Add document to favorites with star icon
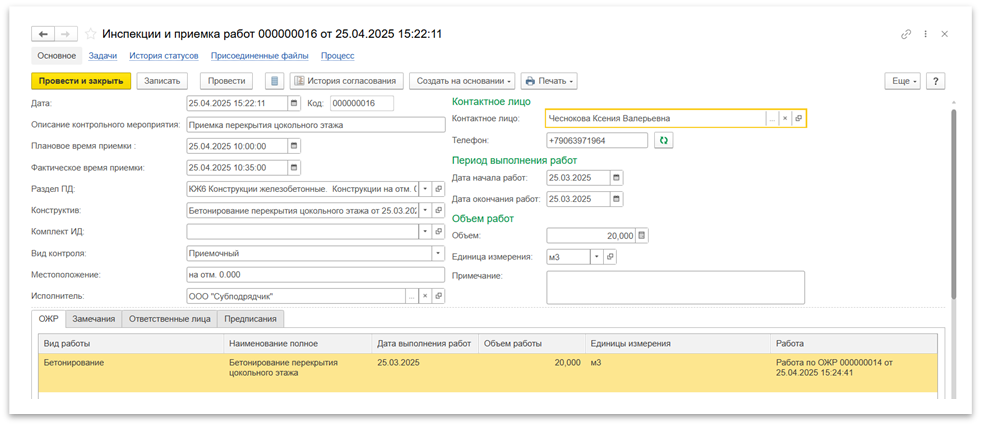The width and height of the screenshot is (981, 426). [x=91, y=34]
